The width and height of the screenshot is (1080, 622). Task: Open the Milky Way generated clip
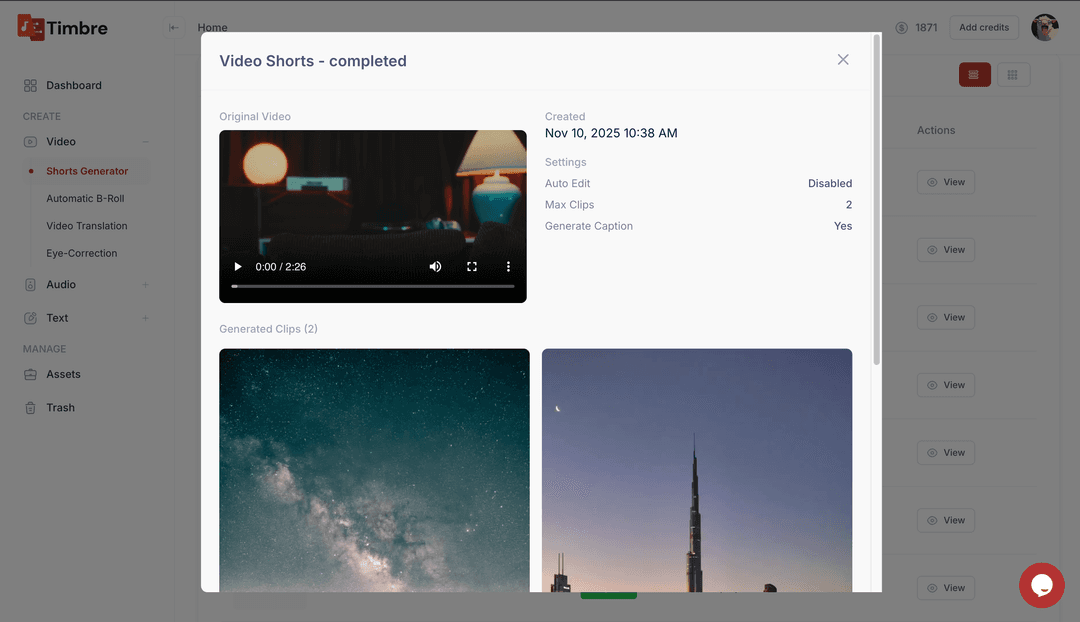[374, 470]
